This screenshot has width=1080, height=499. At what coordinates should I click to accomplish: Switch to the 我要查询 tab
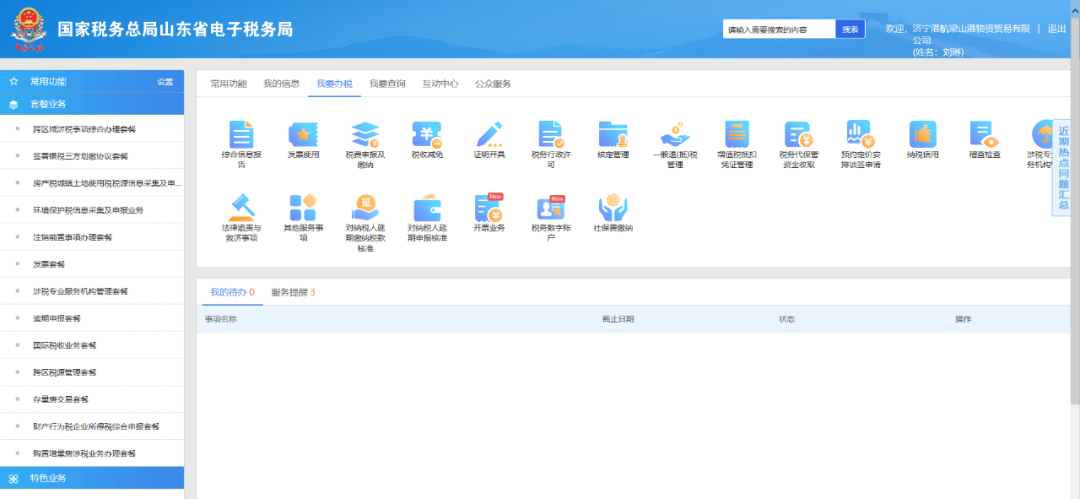(x=387, y=84)
